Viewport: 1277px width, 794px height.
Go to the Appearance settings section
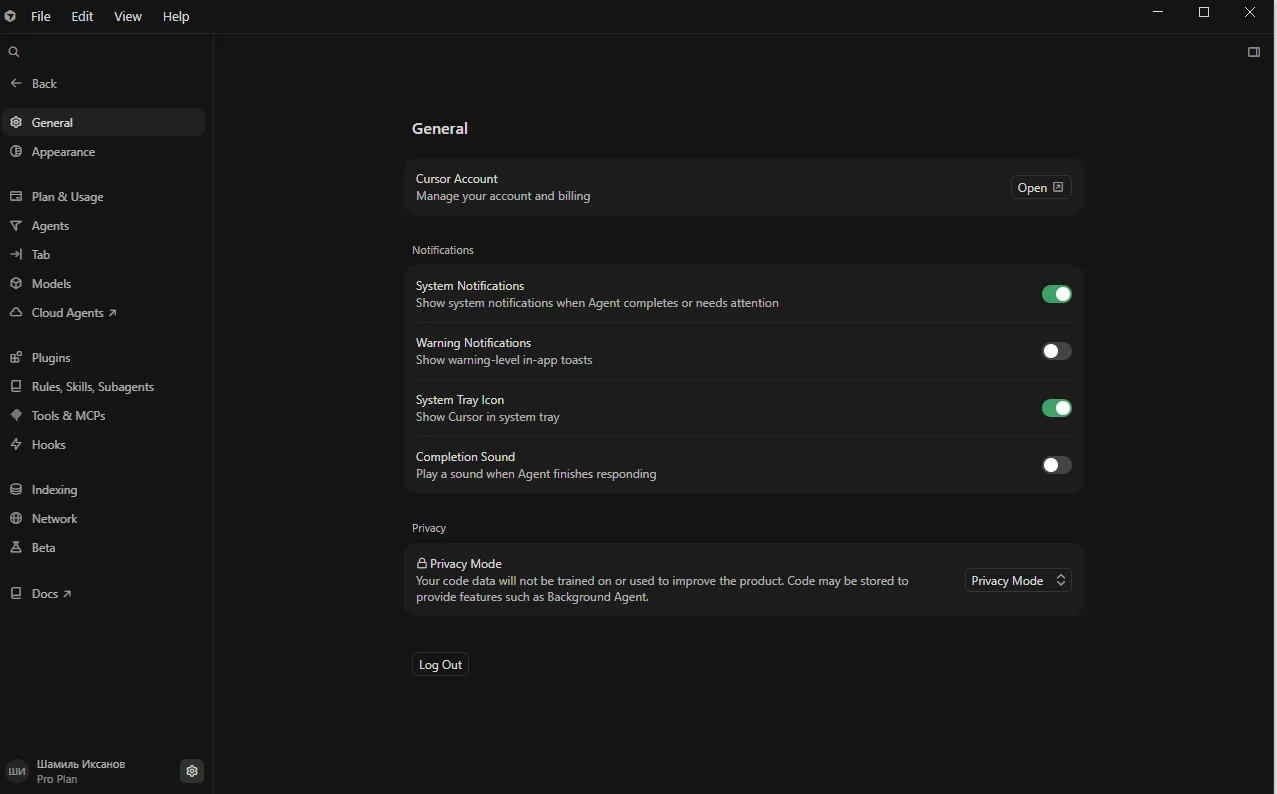coord(63,152)
